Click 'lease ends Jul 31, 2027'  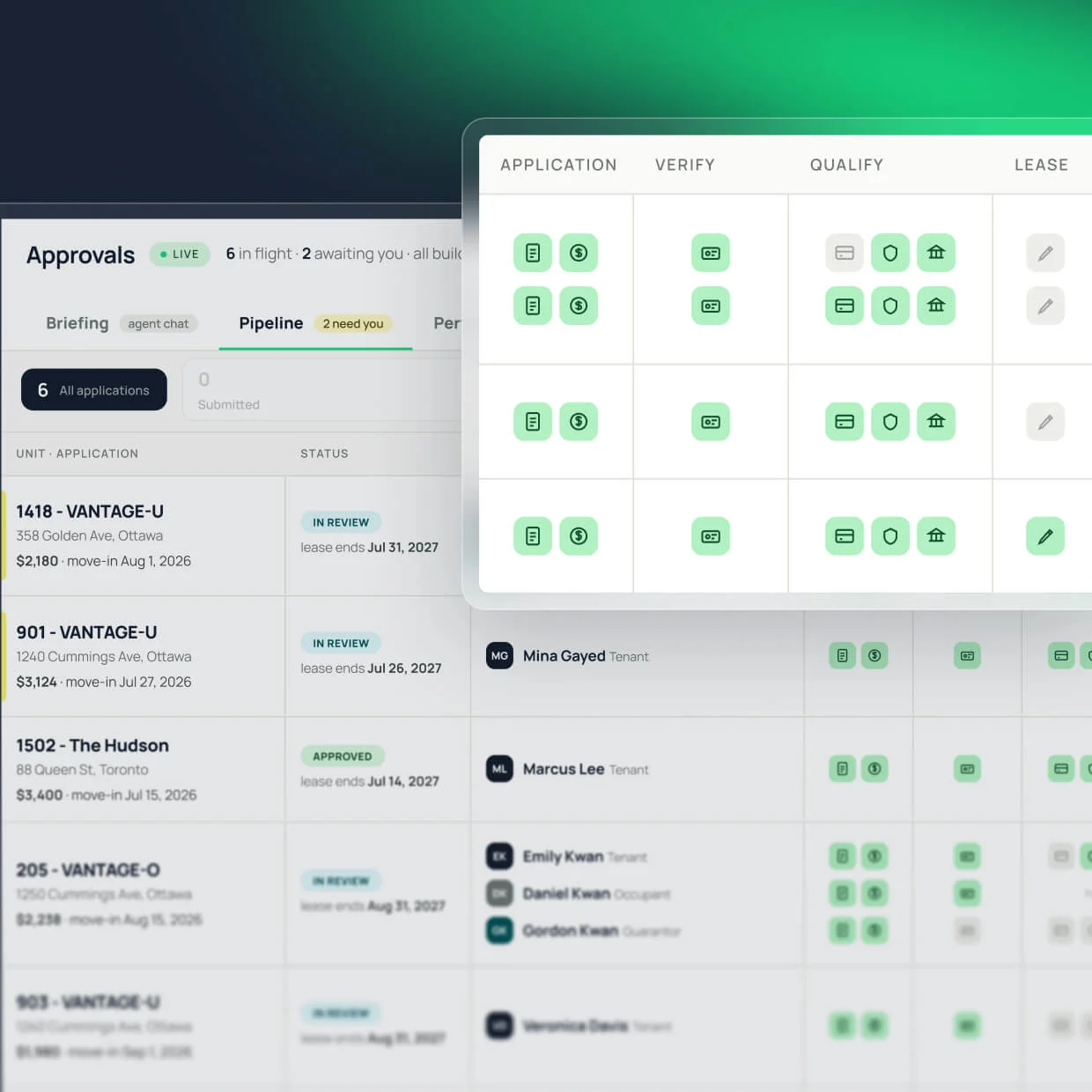(x=369, y=547)
